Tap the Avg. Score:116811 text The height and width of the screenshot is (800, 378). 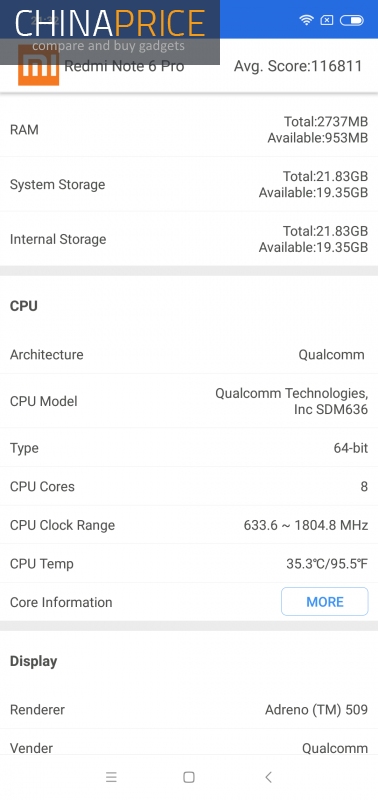pyautogui.click(x=298, y=66)
